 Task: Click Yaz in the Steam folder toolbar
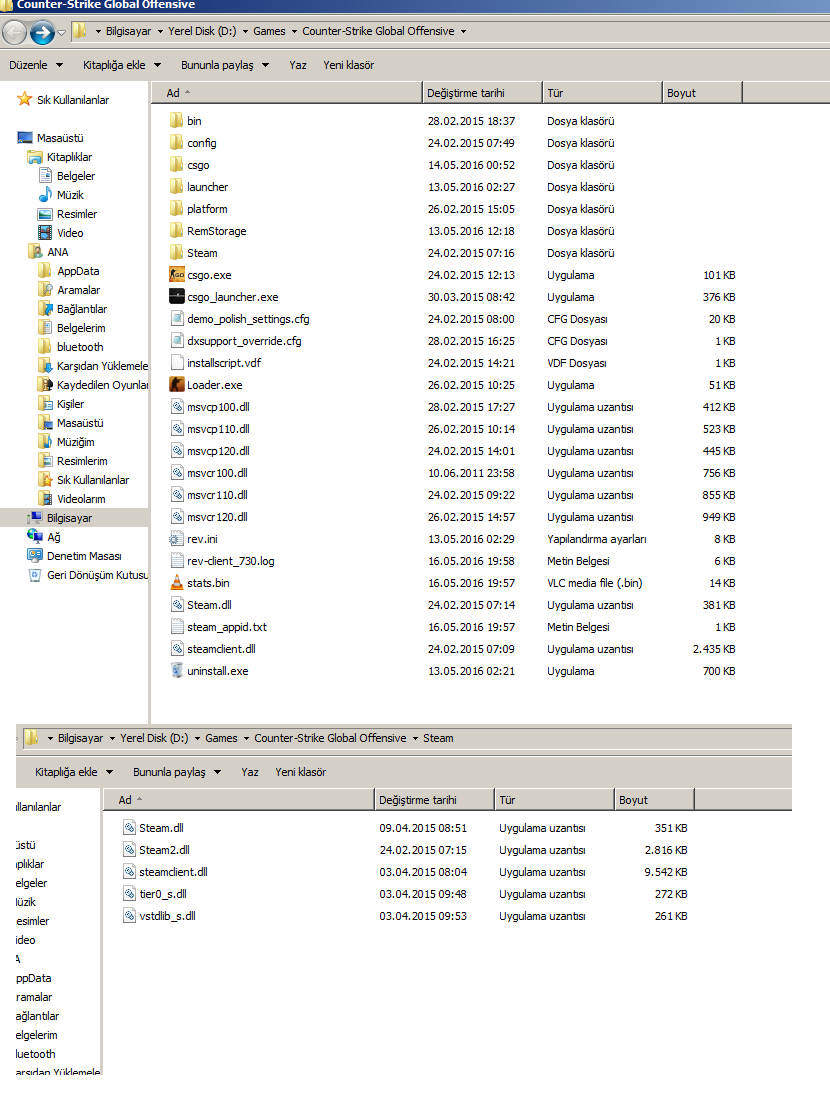[250, 772]
